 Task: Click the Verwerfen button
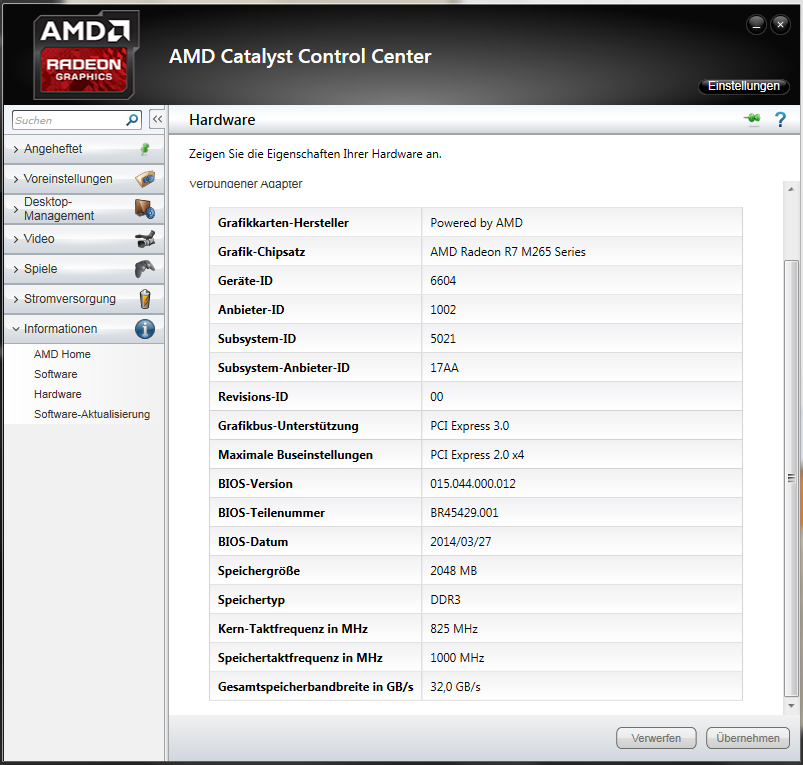pyautogui.click(x=656, y=738)
